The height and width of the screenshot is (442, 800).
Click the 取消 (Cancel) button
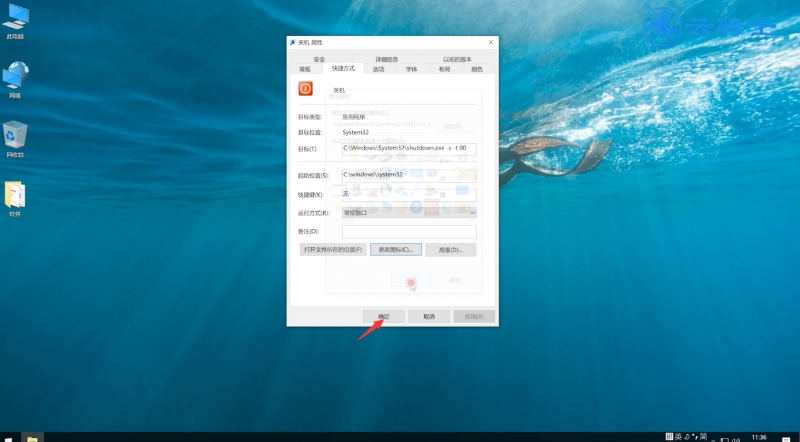[x=429, y=316]
